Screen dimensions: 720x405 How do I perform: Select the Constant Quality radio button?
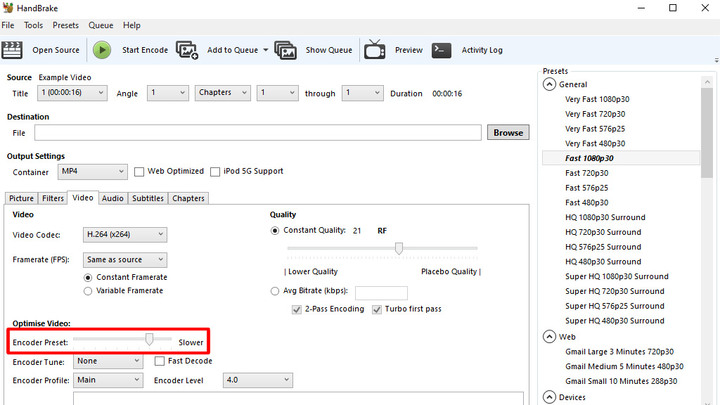click(x=275, y=231)
